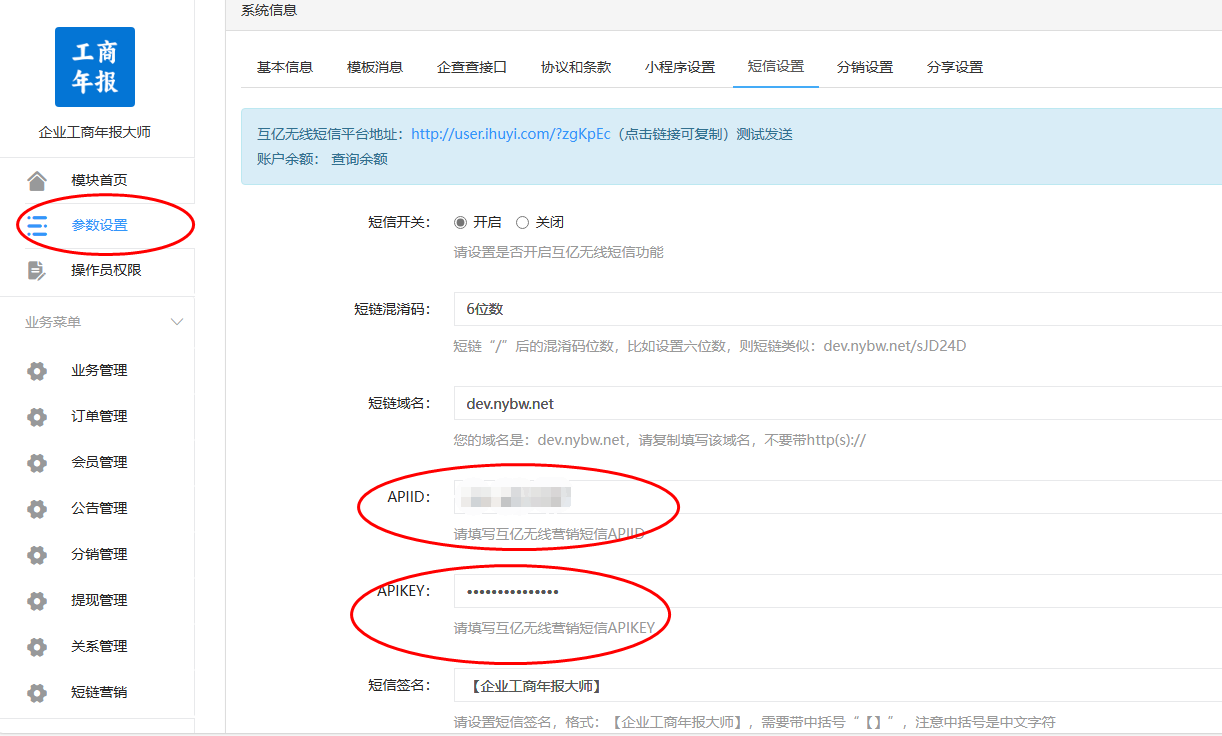1222x736 pixels.
Task: Switch to the 小程序设置 tab
Action: [680, 67]
